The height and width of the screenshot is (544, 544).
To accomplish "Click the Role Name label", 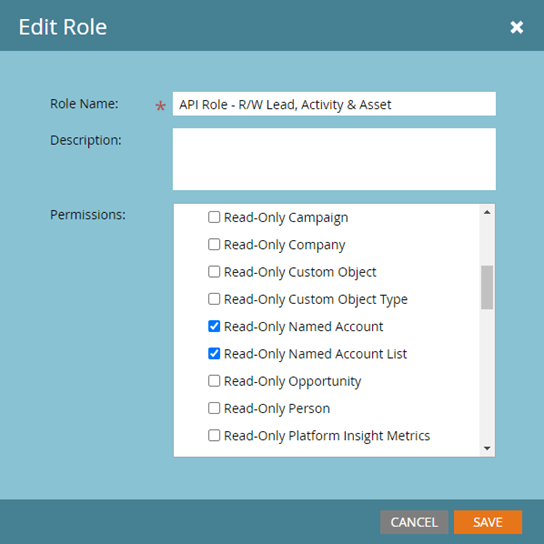I will (x=84, y=104).
